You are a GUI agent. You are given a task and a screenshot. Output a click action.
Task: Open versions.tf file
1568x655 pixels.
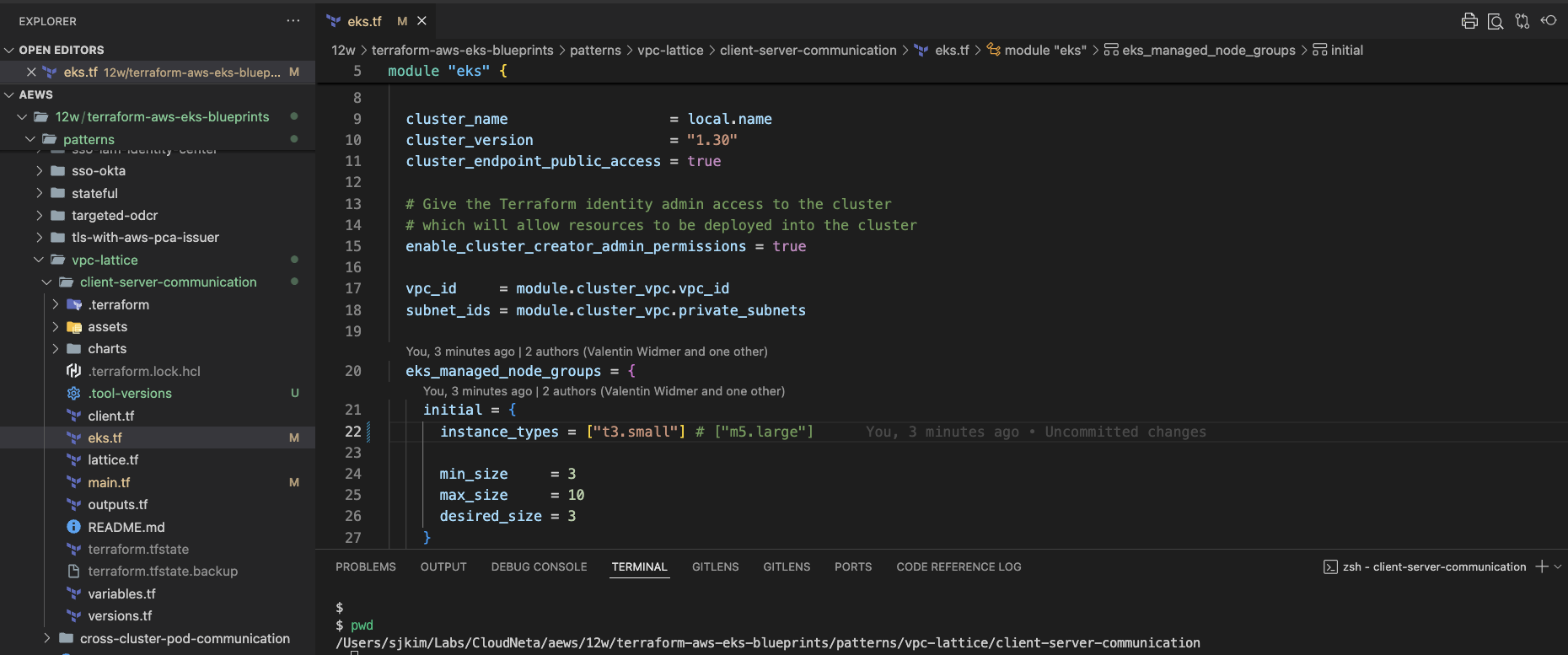[120, 616]
